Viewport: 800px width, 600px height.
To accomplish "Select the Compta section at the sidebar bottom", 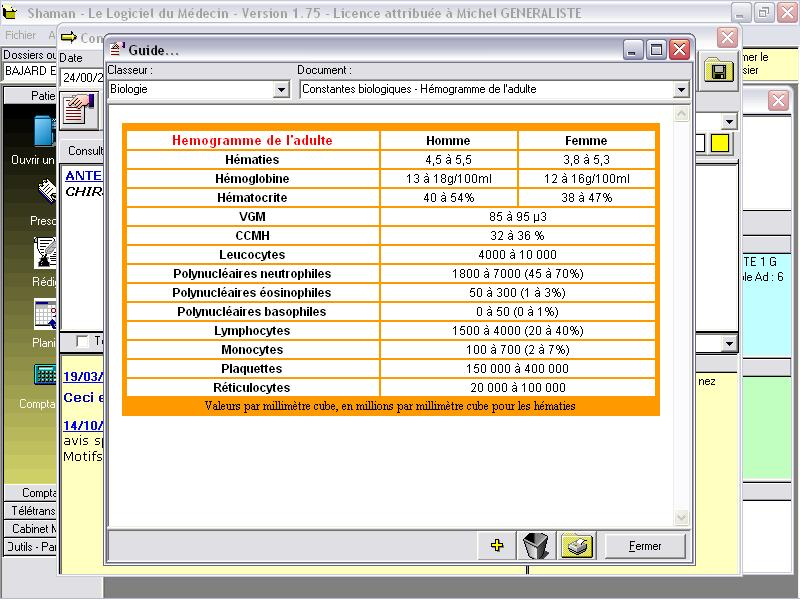I will [31, 492].
